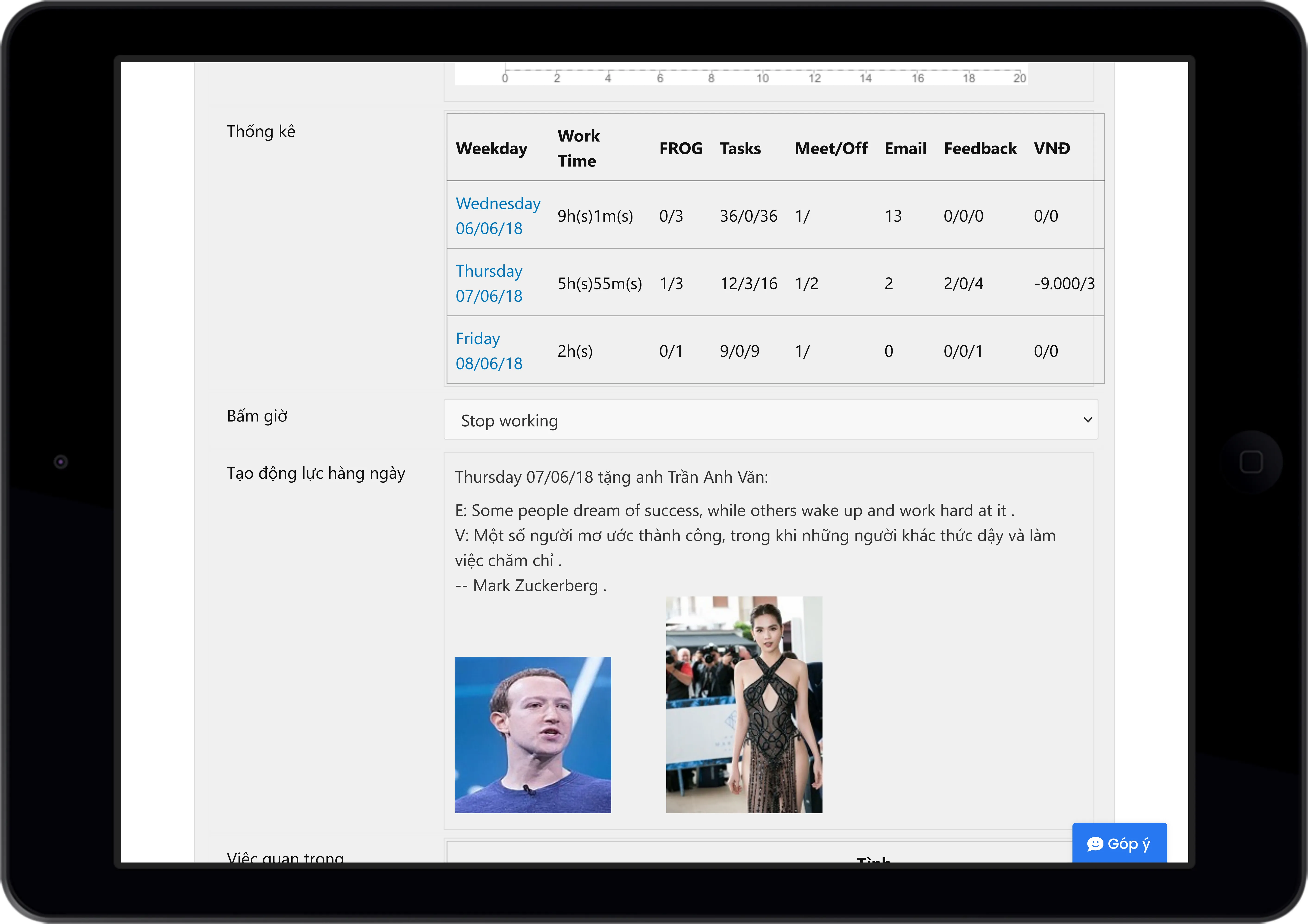This screenshot has height=924, width=1308.
Task: Click the Email column header
Action: coord(905,148)
